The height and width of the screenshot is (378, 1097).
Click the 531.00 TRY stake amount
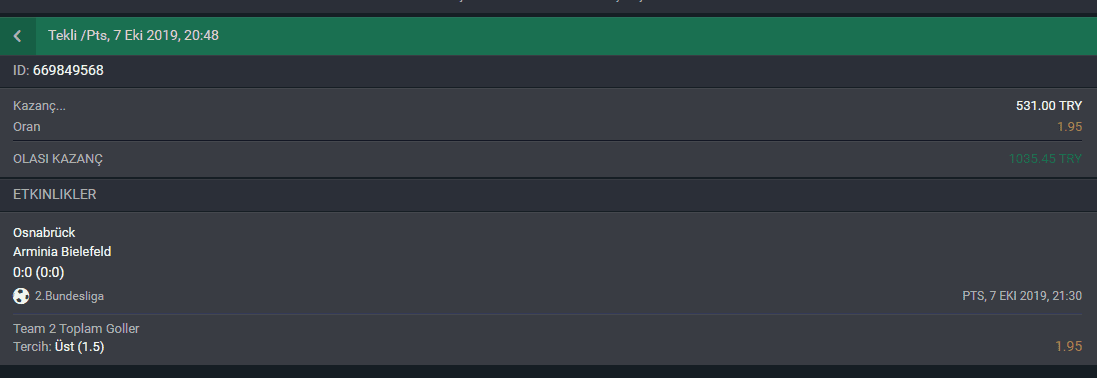click(x=1049, y=106)
